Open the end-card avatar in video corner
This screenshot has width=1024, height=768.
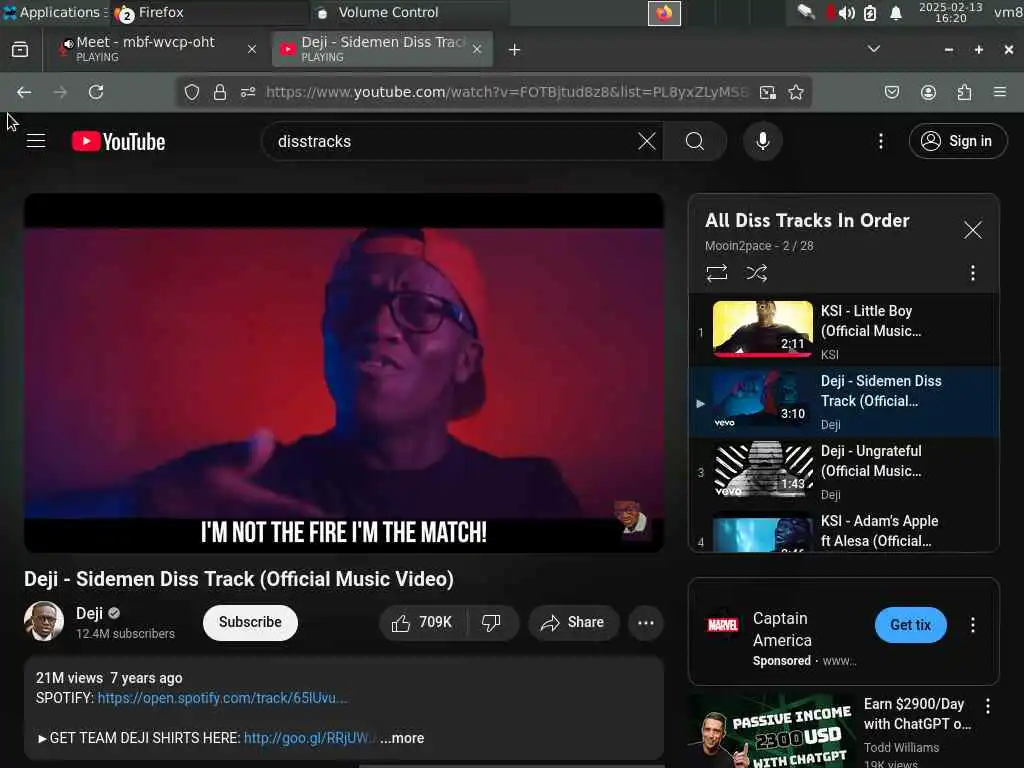click(x=630, y=519)
